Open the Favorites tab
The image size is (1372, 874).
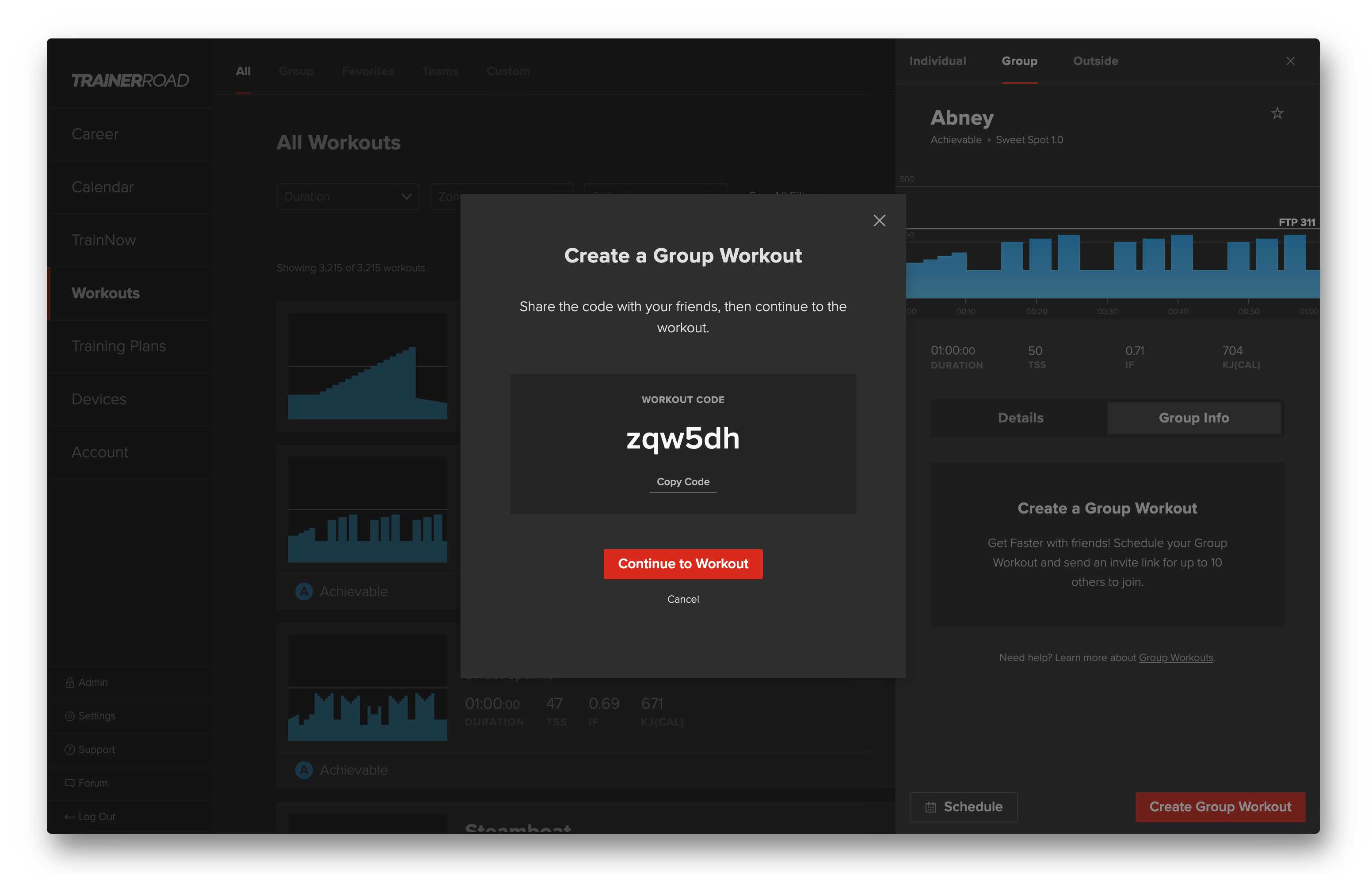click(x=367, y=71)
